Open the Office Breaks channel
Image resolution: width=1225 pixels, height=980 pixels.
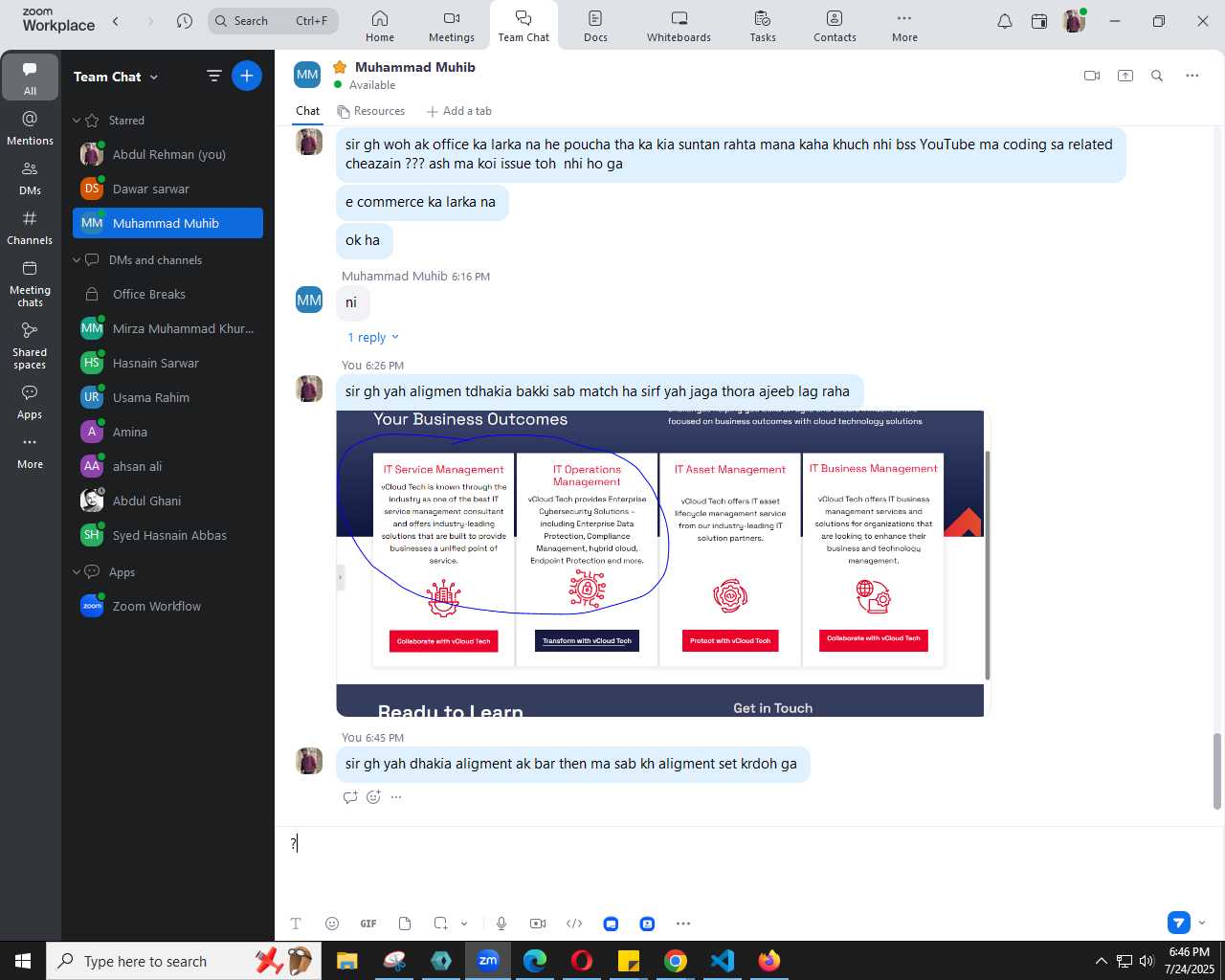click(167, 294)
